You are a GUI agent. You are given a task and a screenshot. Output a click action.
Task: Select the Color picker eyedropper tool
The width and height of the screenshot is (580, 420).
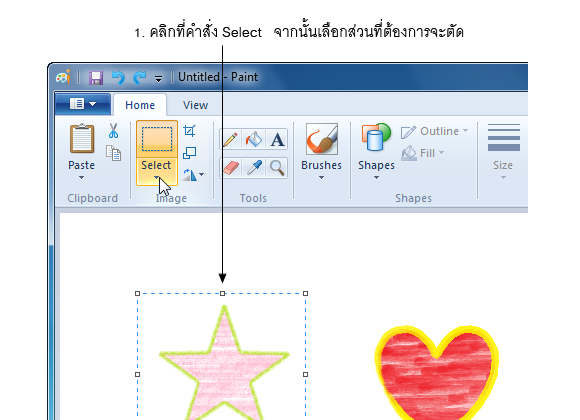point(254,168)
